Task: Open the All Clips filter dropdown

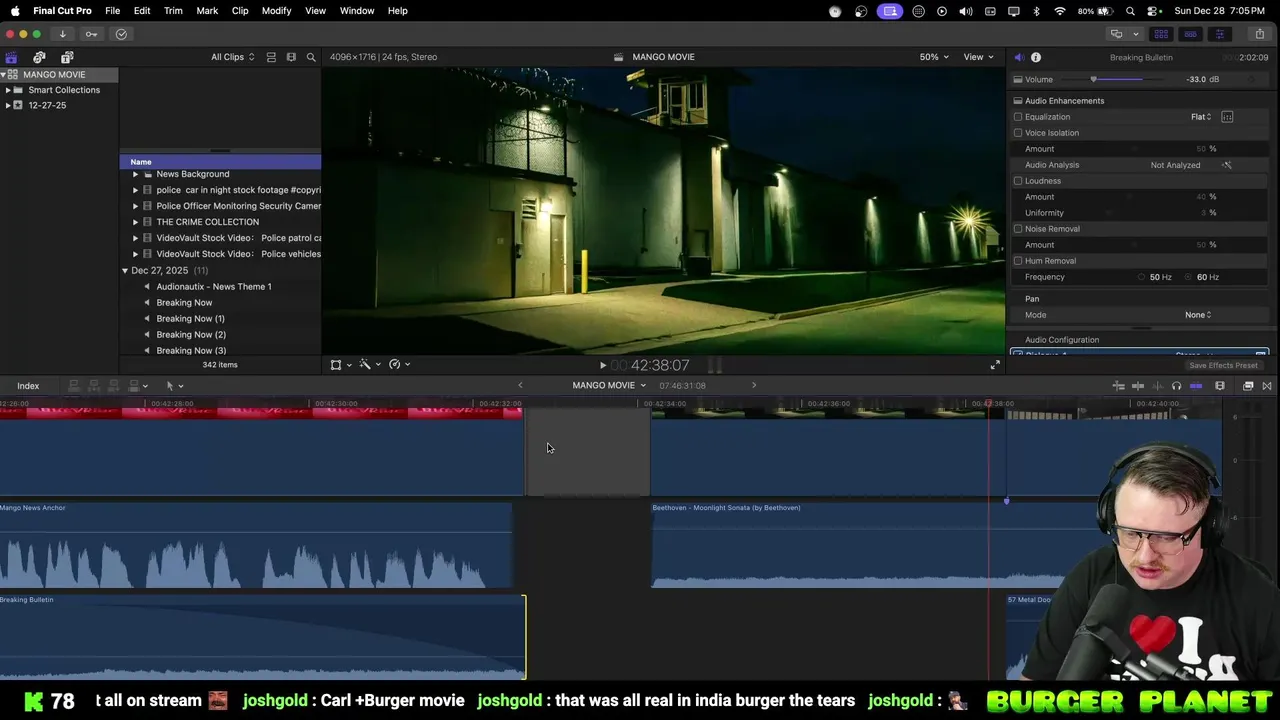Action: (x=232, y=57)
